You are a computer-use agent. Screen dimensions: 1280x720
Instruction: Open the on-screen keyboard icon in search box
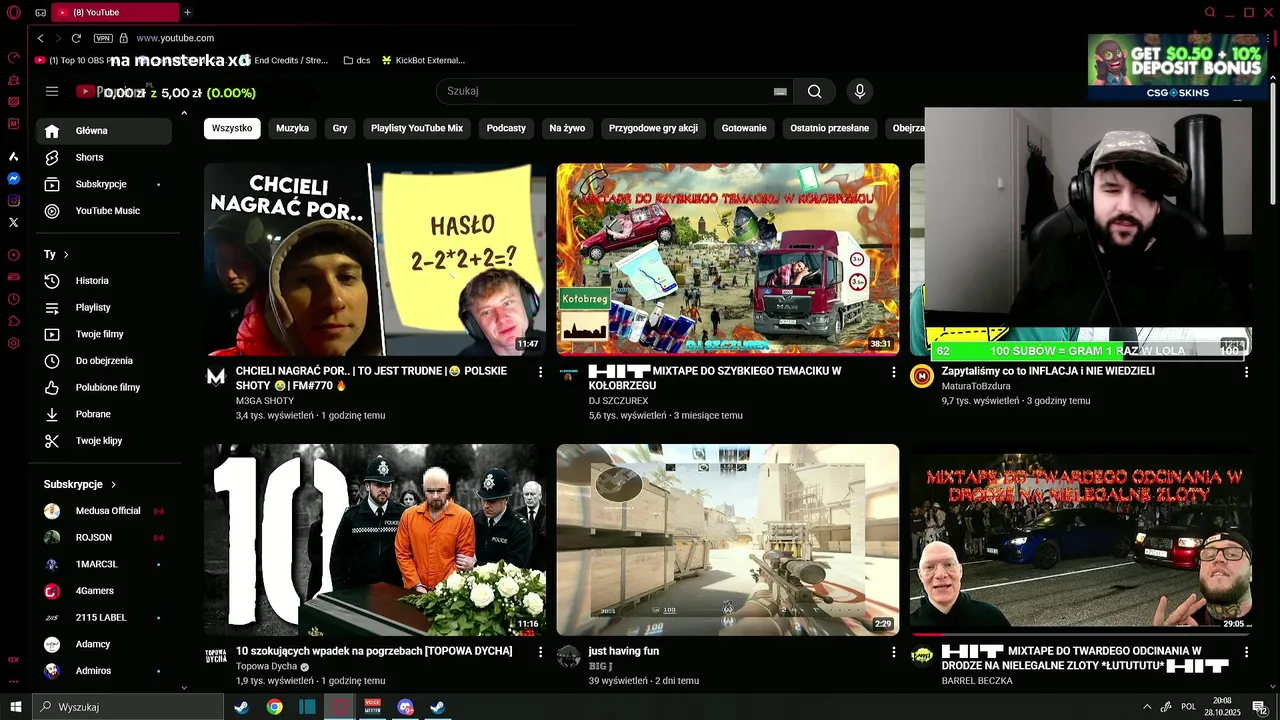tap(780, 91)
